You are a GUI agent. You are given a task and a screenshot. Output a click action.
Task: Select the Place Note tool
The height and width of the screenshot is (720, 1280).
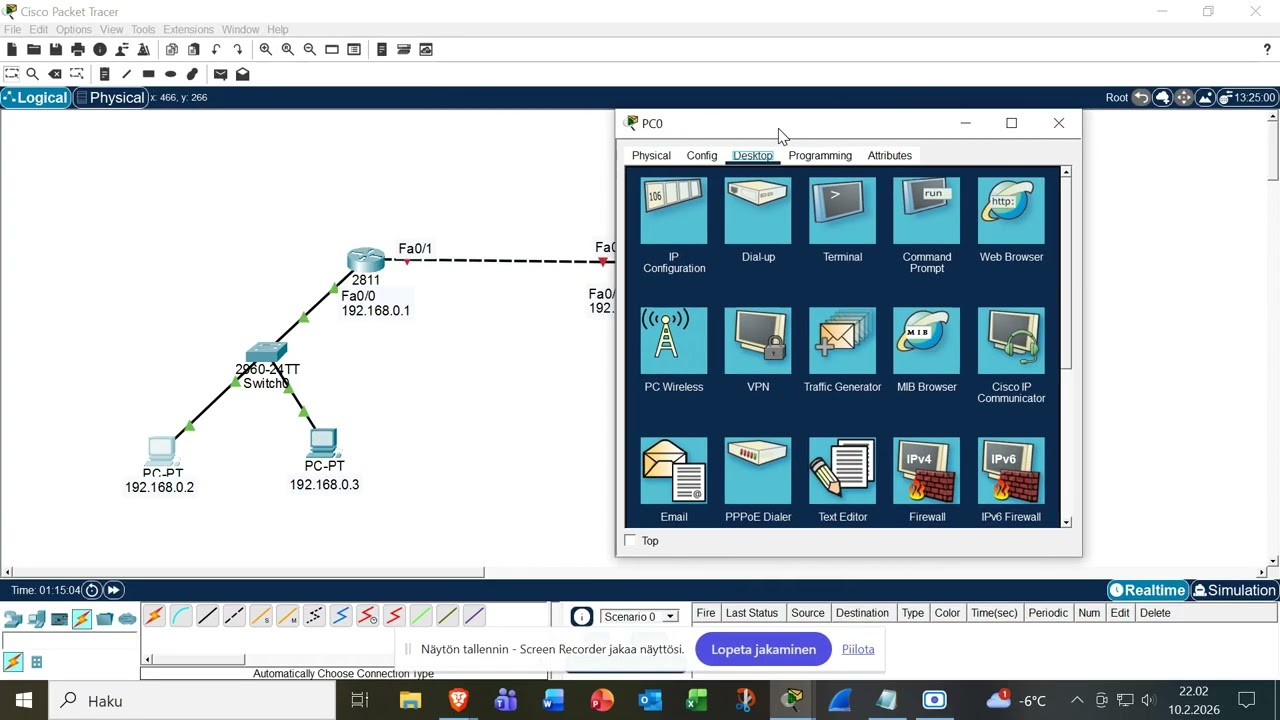tap(104, 74)
